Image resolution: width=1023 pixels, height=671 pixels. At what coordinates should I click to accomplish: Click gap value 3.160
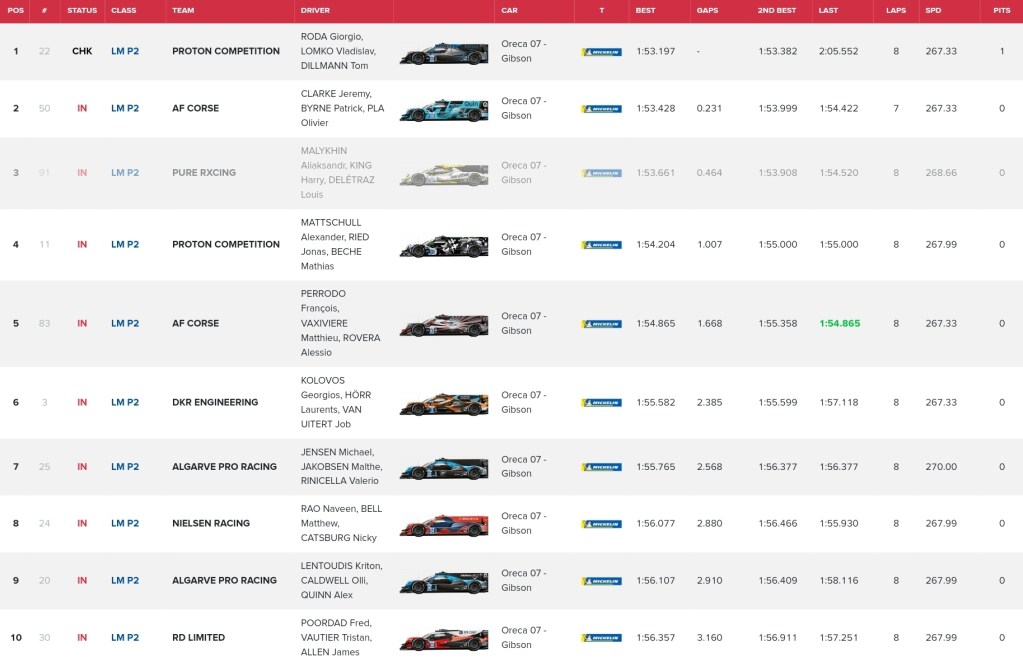pos(709,638)
